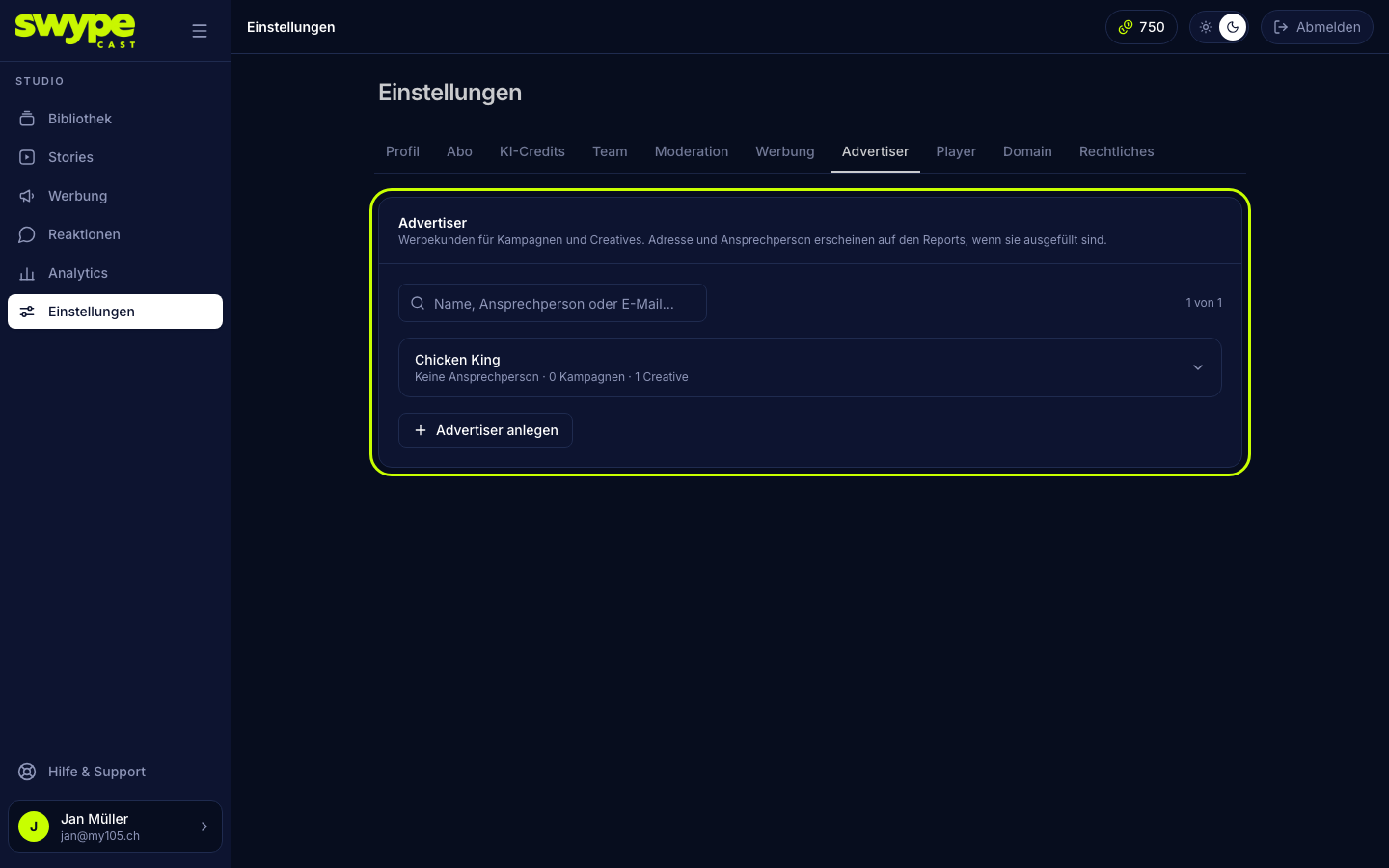This screenshot has height=868, width=1389.
Task: Click the Einstellungen breadcrumb in top bar
Action: 291,27
